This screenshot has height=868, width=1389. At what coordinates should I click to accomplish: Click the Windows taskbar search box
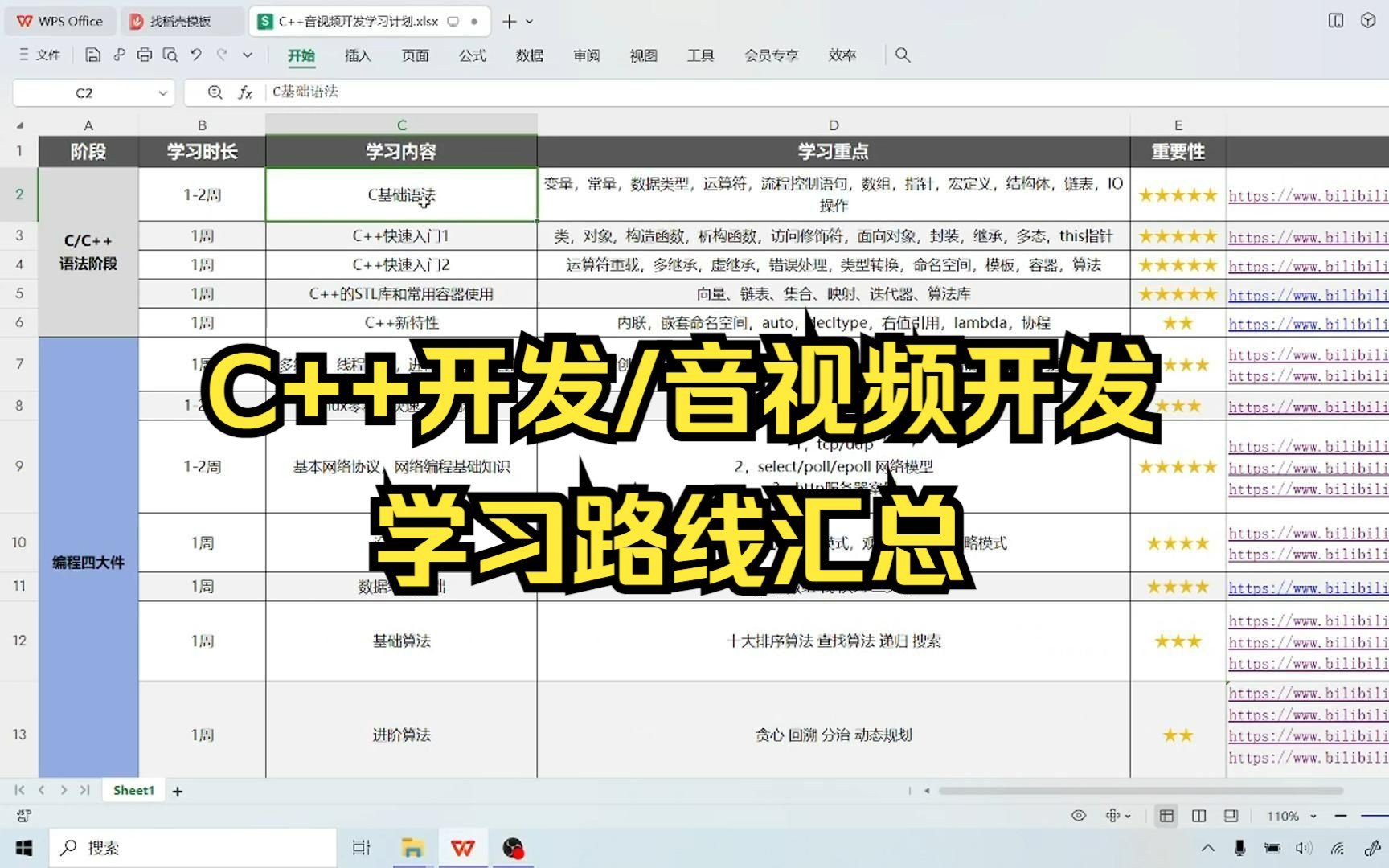tap(193, 848)
